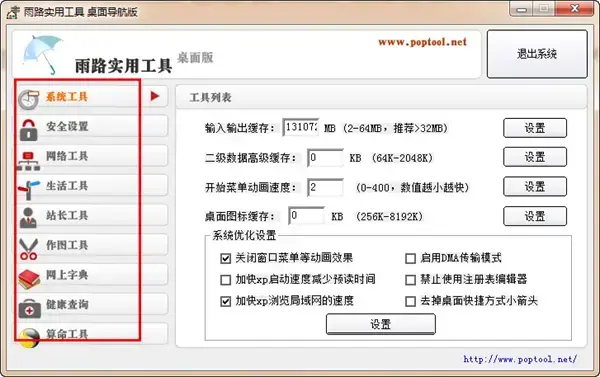This screenshot has width=600, height=377.
Task: Click the app icon in the title bar
Action: click(13, 12)
